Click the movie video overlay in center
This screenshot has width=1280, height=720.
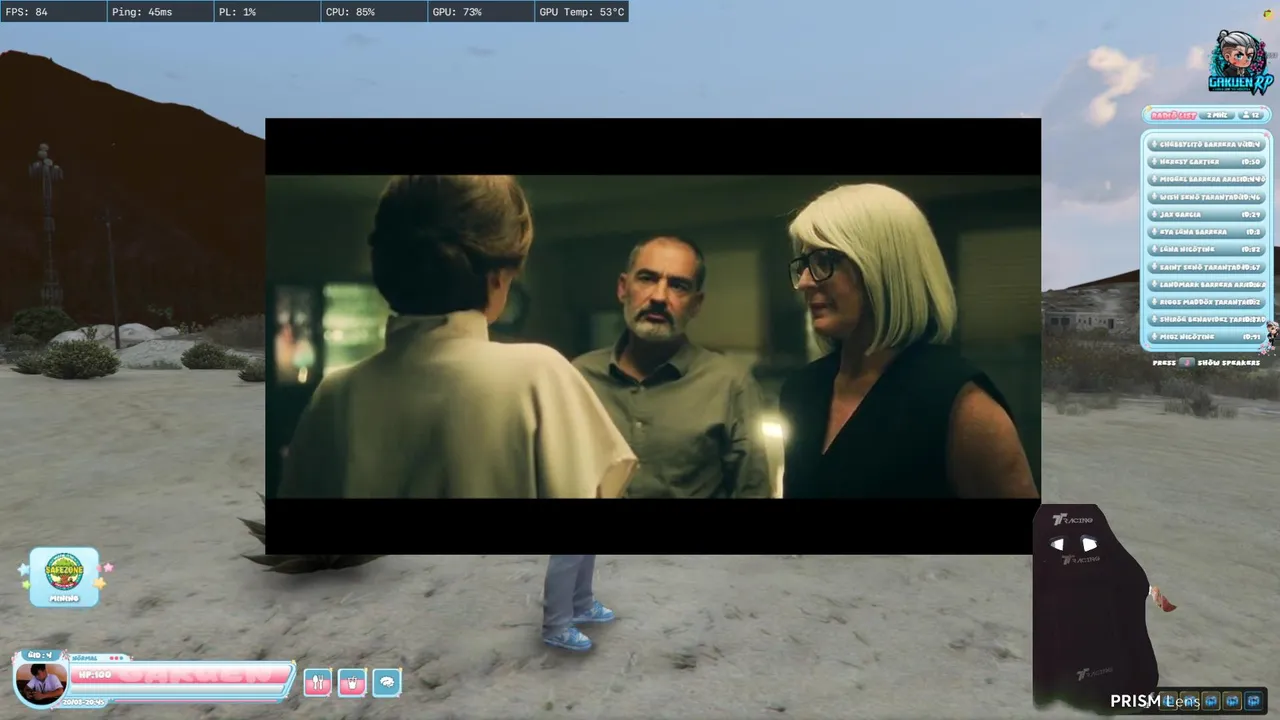653,336
